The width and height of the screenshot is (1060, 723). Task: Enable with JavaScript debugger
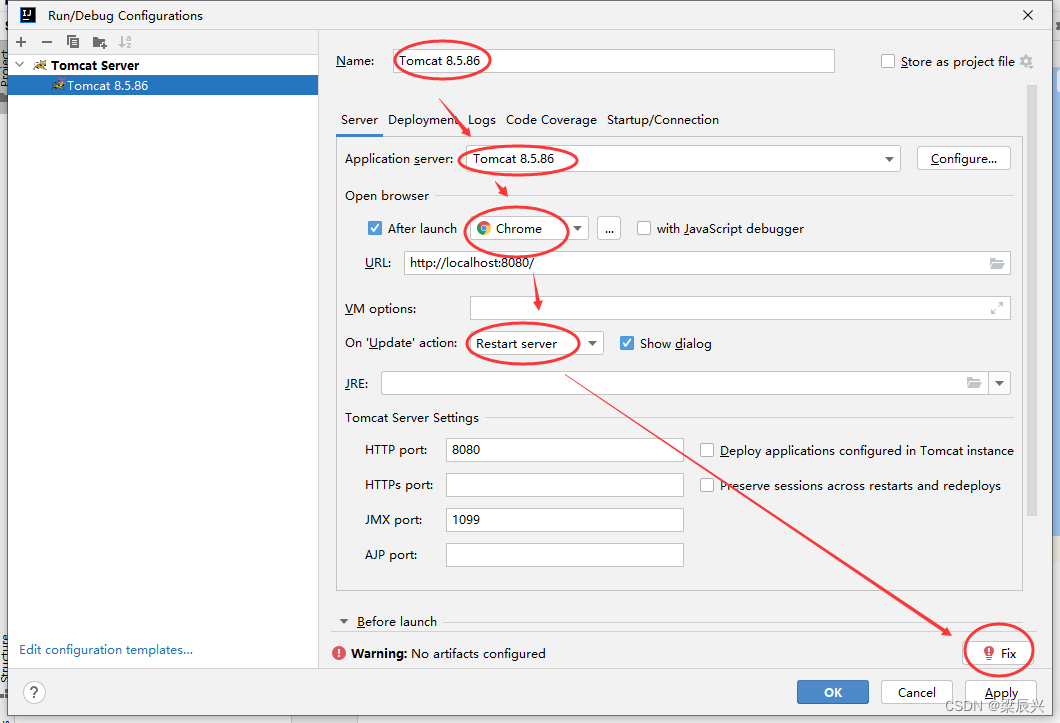click(x=644, y=229)
